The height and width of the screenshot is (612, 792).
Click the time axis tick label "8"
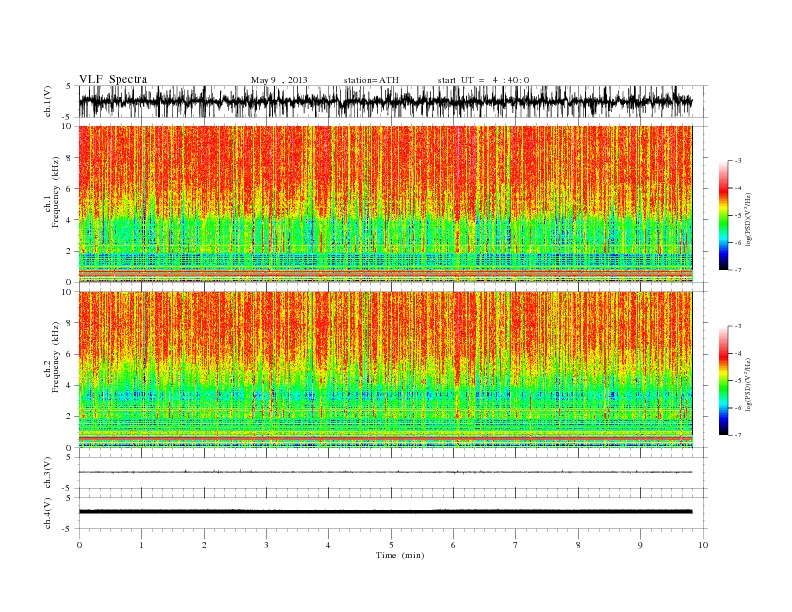point(578,545)
